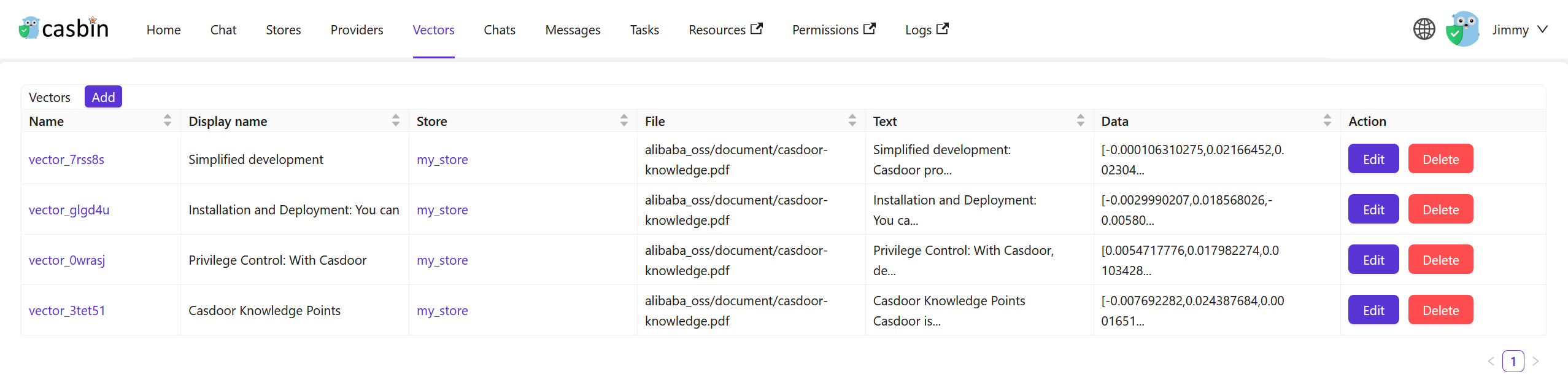Viewport: 1568px width, 390px height.
Task: Select page 1 in pagination
Action: (1513, 361)
